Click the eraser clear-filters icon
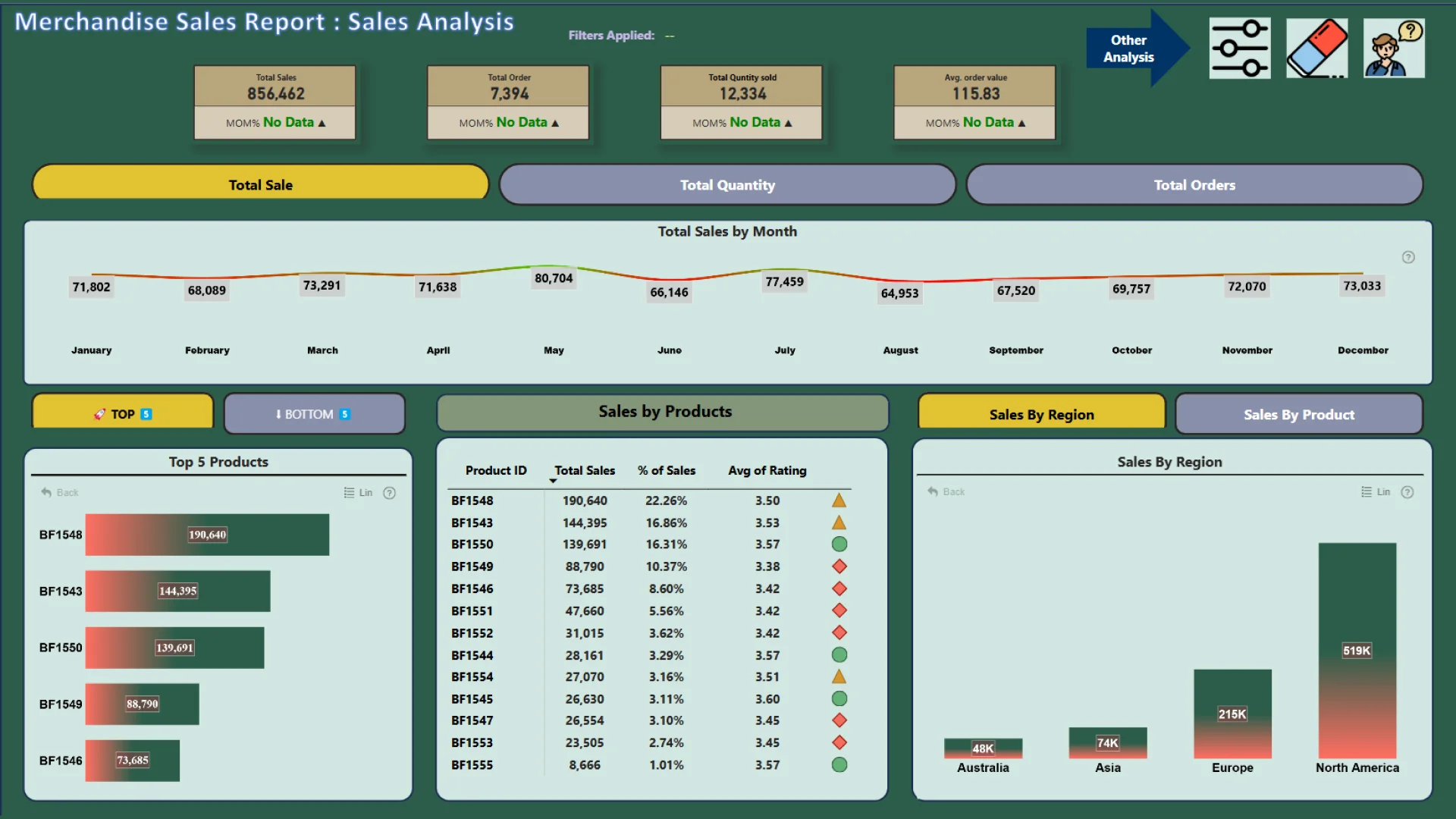This screenshot has width=1456, height=819. point(1317,49)
